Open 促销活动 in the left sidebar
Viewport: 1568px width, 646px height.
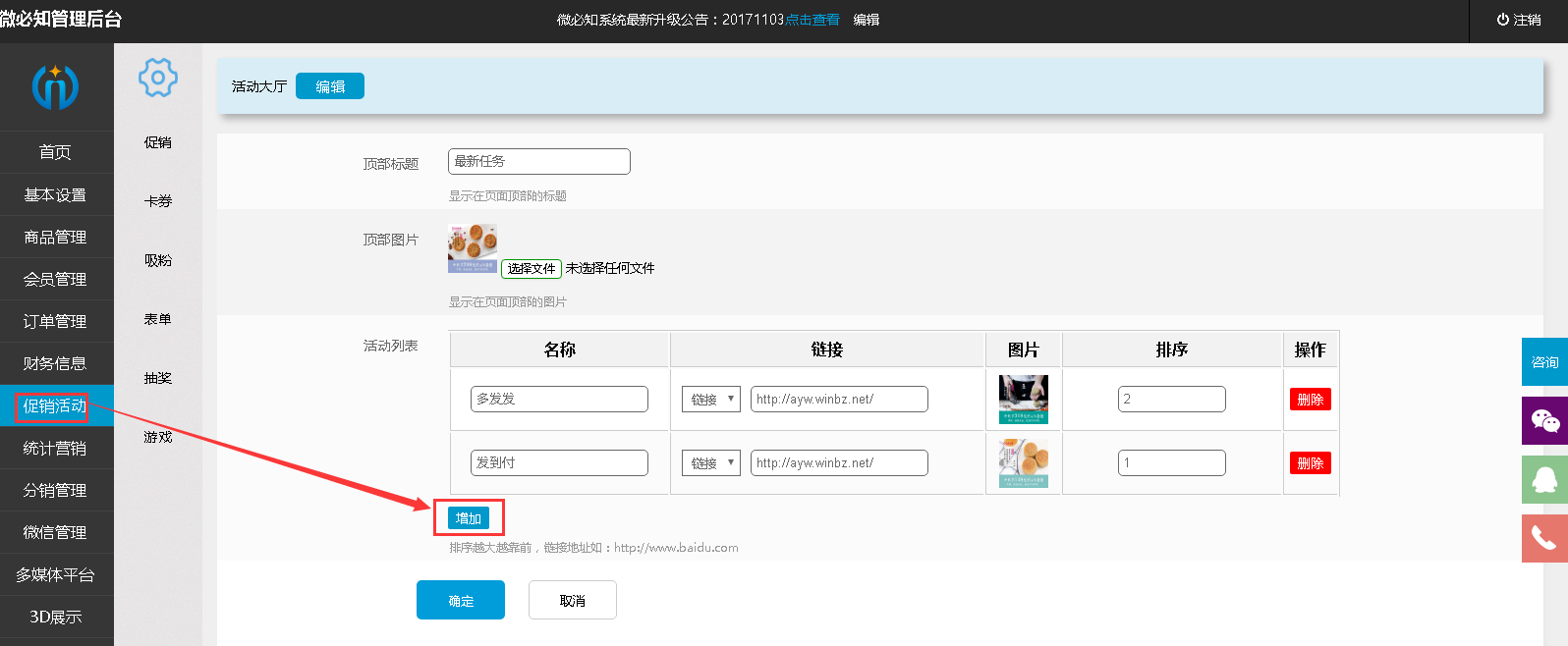coord(55,406)
